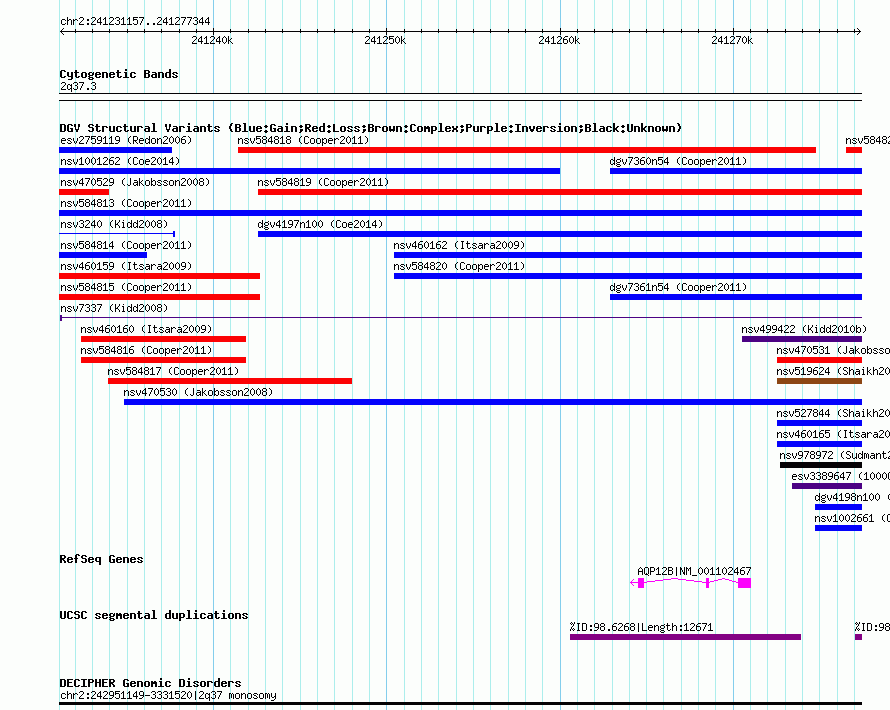The width and height of the screenshot is (890, 710).
Task: Select the nsv519624 brown complex bar
Action: (819, 381)
